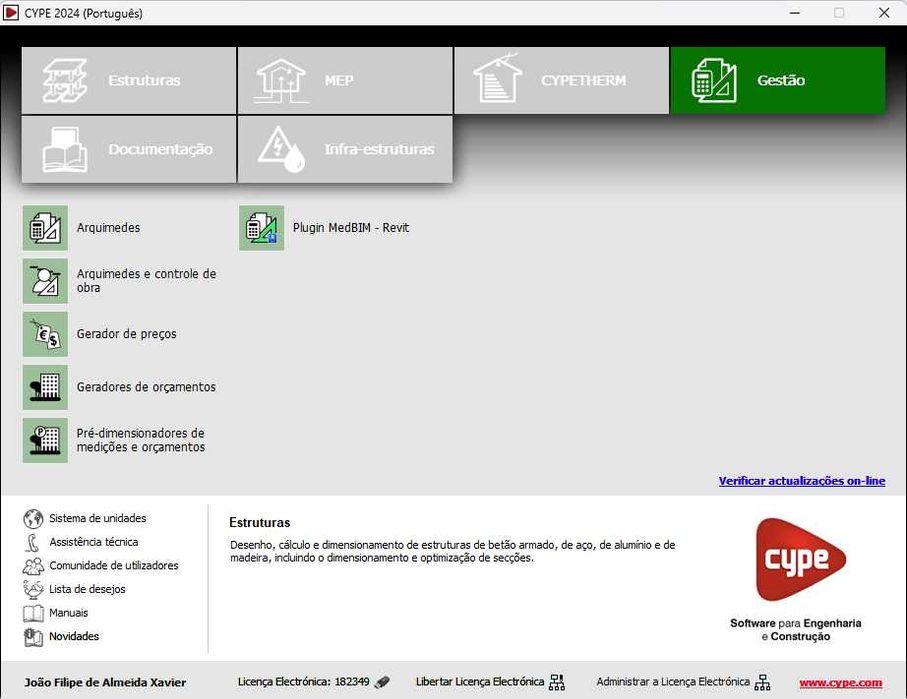Viewport: 907px width, 699px height.
Task: Click the CYPE app icon in title bar
Action: 10,13
